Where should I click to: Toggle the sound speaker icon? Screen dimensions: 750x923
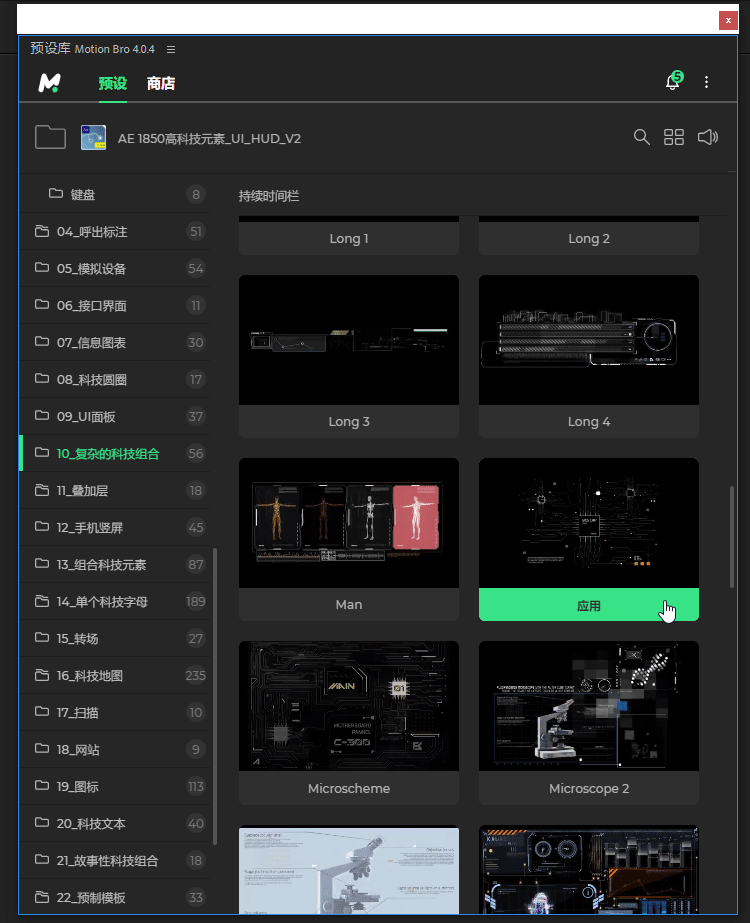click(708, 137)
